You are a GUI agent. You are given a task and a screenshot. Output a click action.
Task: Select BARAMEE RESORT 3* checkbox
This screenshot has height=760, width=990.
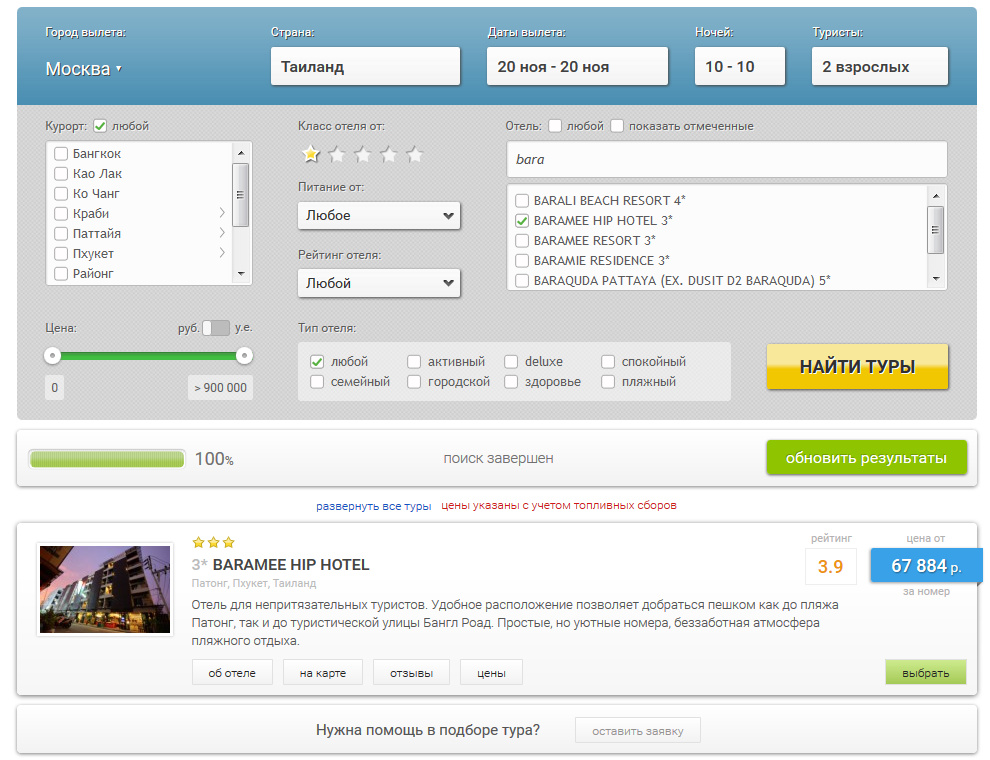pyautogui.click(x=522, y=240)
